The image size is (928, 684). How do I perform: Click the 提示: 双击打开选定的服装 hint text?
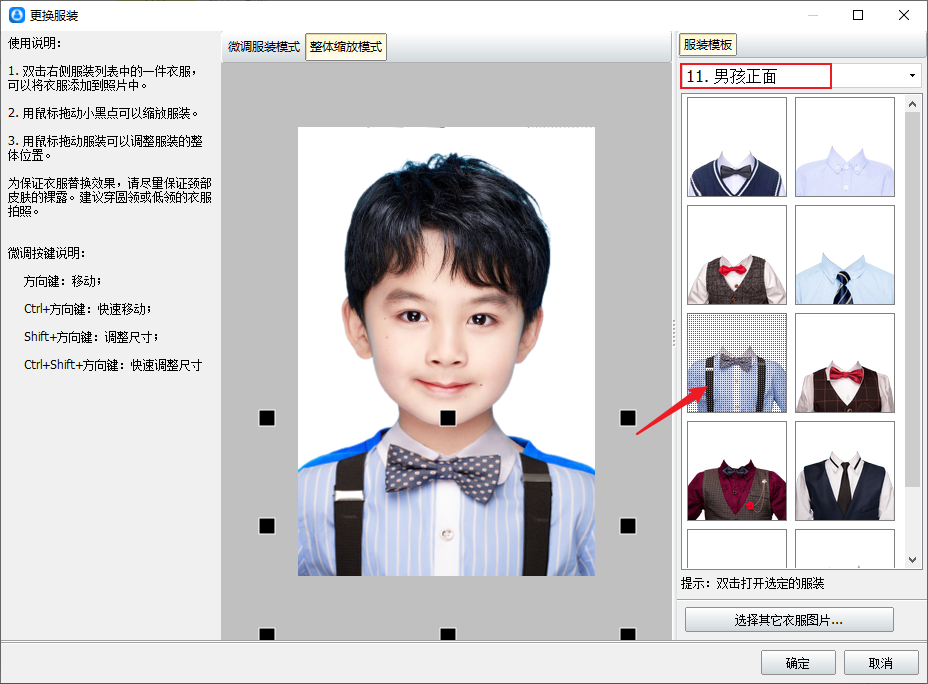pos(752,583)
